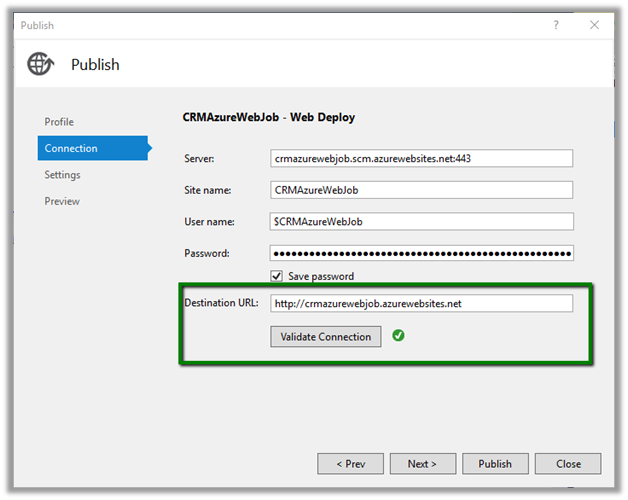Image resolution: width=628 pixels, height=500 pixels.
Task: Click the CRMAzureWebJob - Web Deploy heading
Action: point(268,118)
